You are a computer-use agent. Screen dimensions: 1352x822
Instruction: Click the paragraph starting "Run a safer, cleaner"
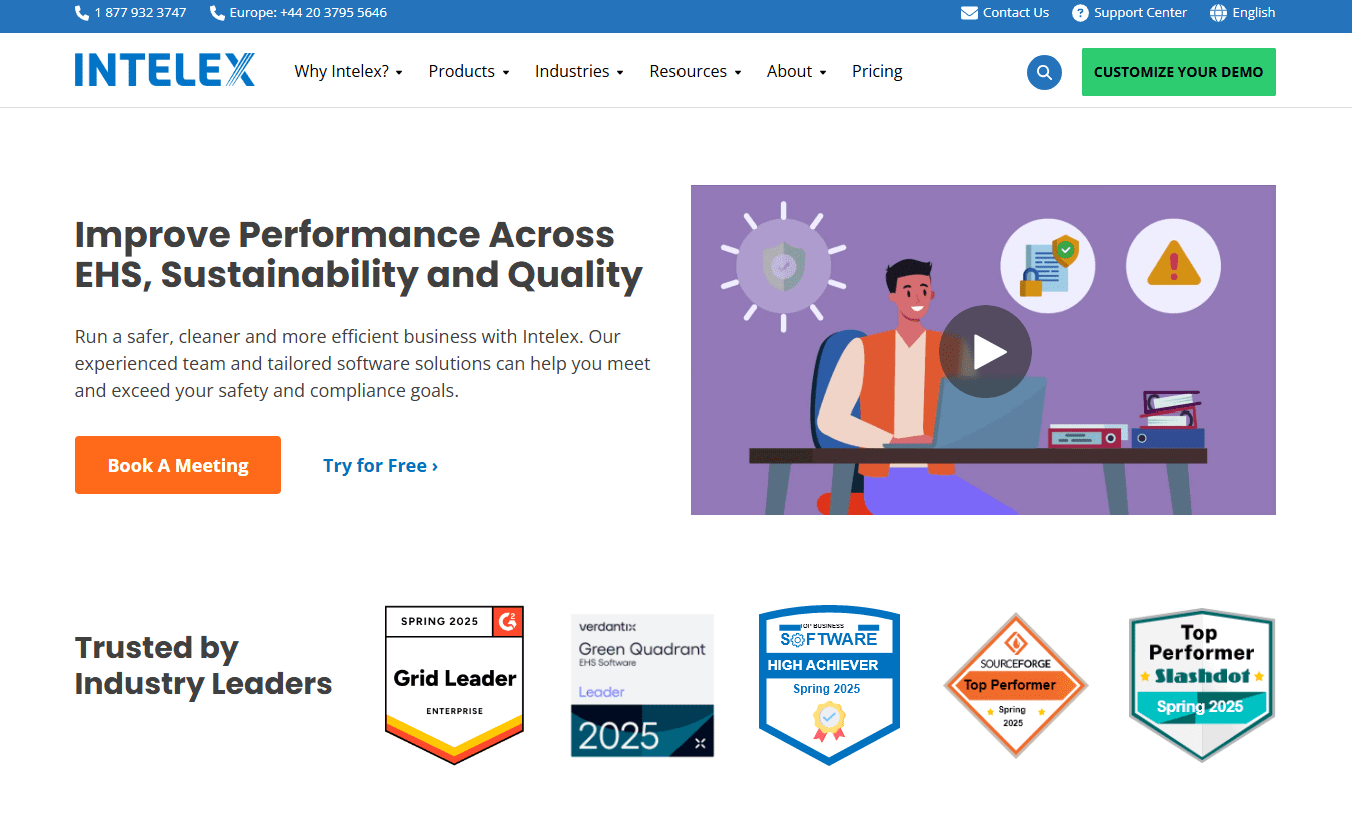coord(363,363)
